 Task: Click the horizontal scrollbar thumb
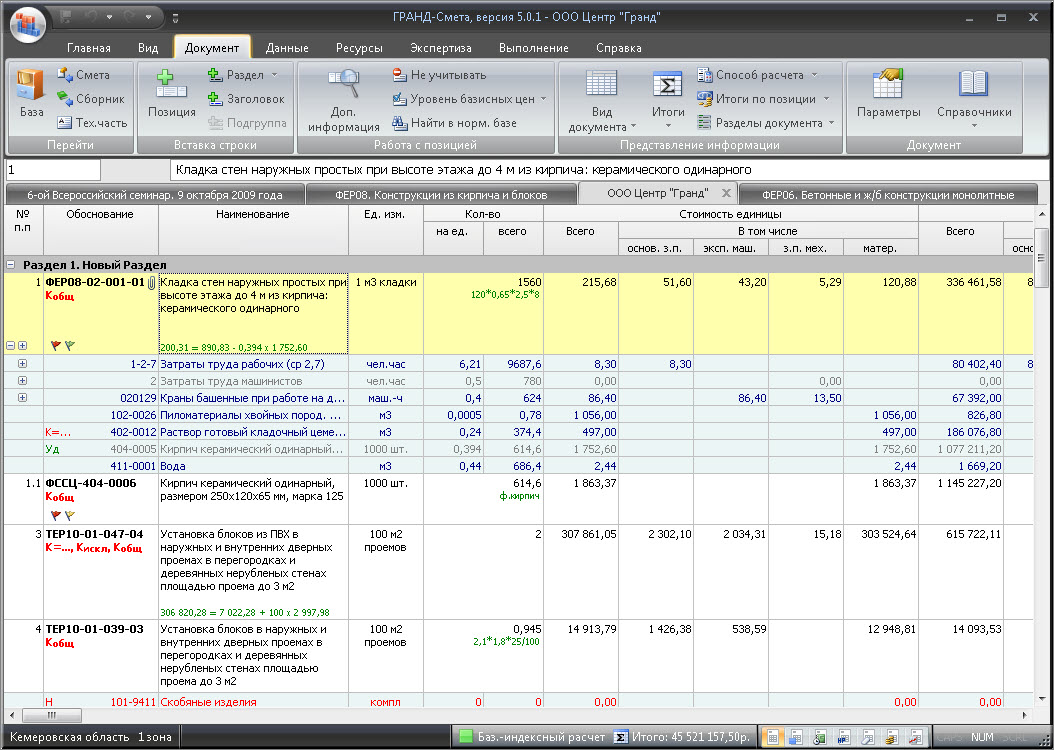[x=52, y=715]
